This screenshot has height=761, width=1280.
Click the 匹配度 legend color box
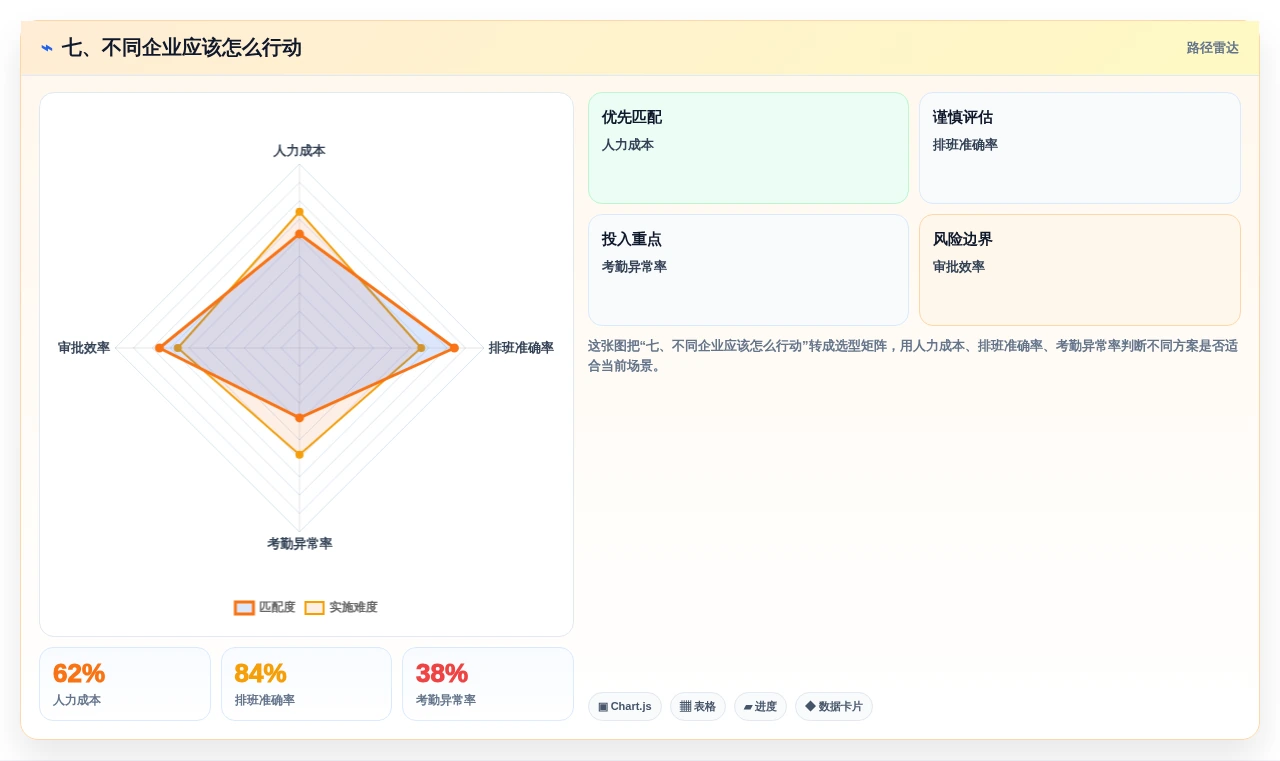point(244,607)
